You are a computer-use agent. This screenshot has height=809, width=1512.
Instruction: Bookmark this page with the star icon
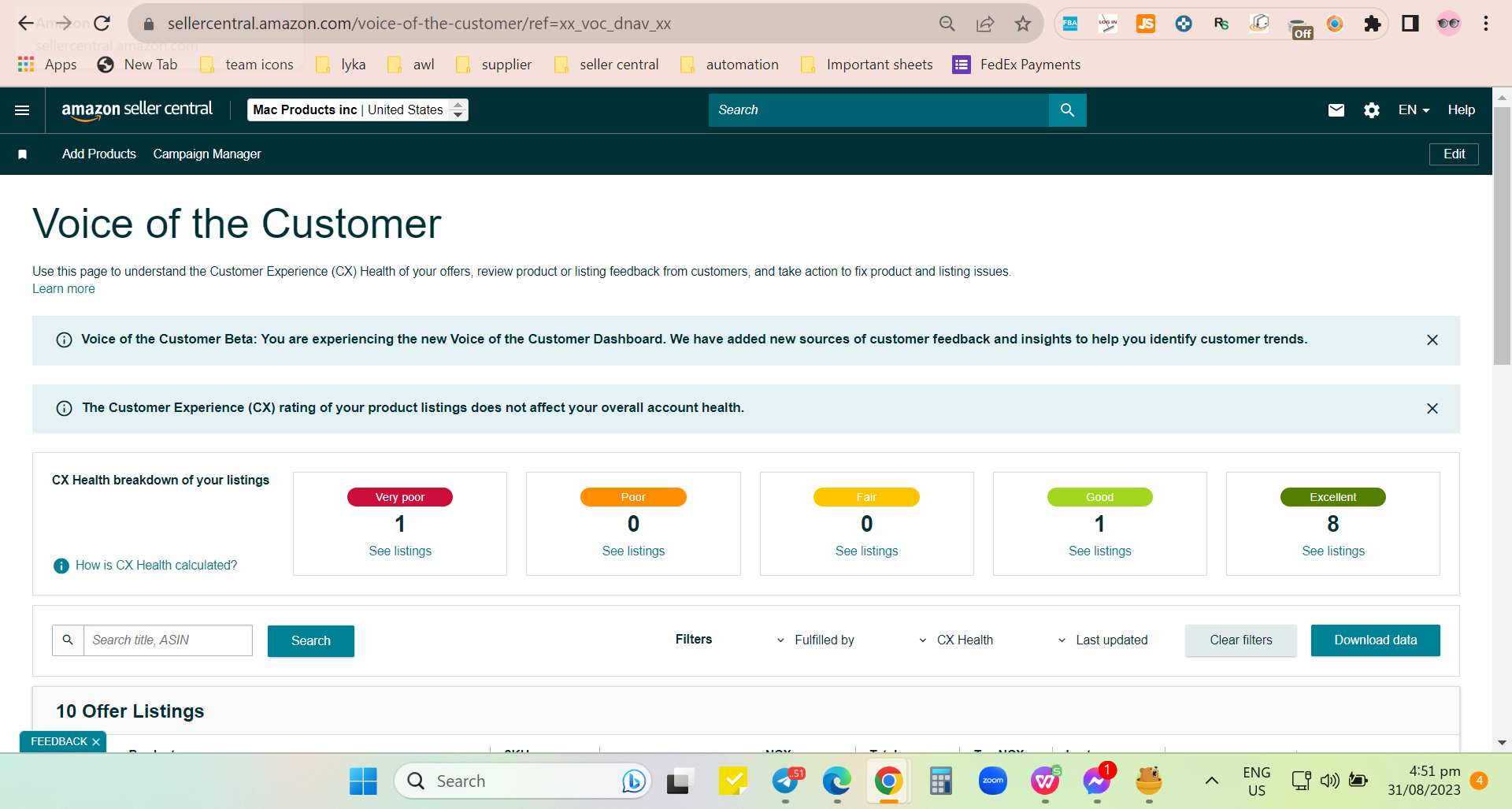pyautogui.click(x=1023, y=24)
